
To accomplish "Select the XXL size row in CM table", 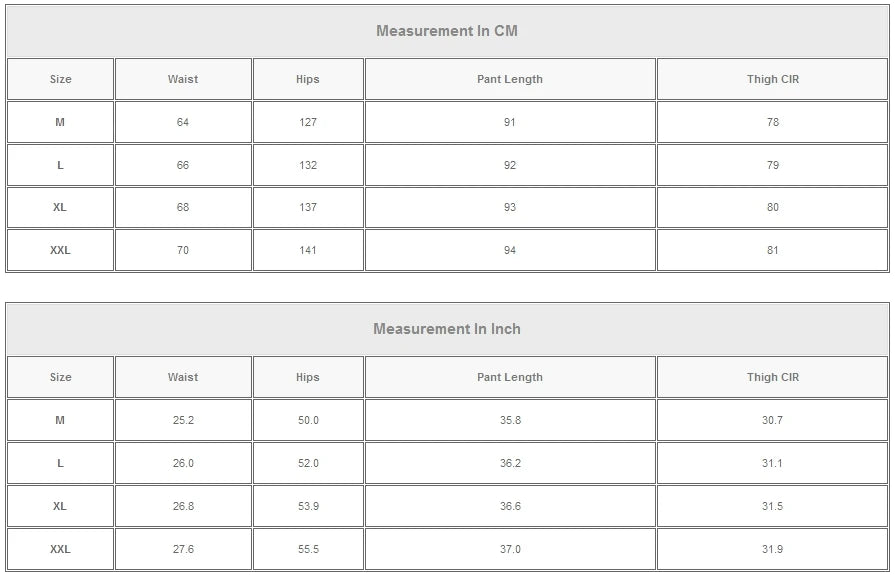I will [60, 250].
